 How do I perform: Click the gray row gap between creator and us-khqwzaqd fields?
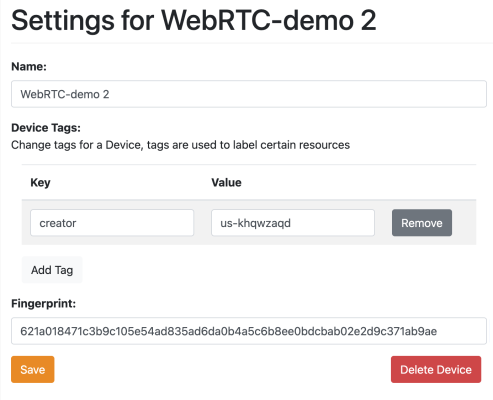[x=202, y=223]
